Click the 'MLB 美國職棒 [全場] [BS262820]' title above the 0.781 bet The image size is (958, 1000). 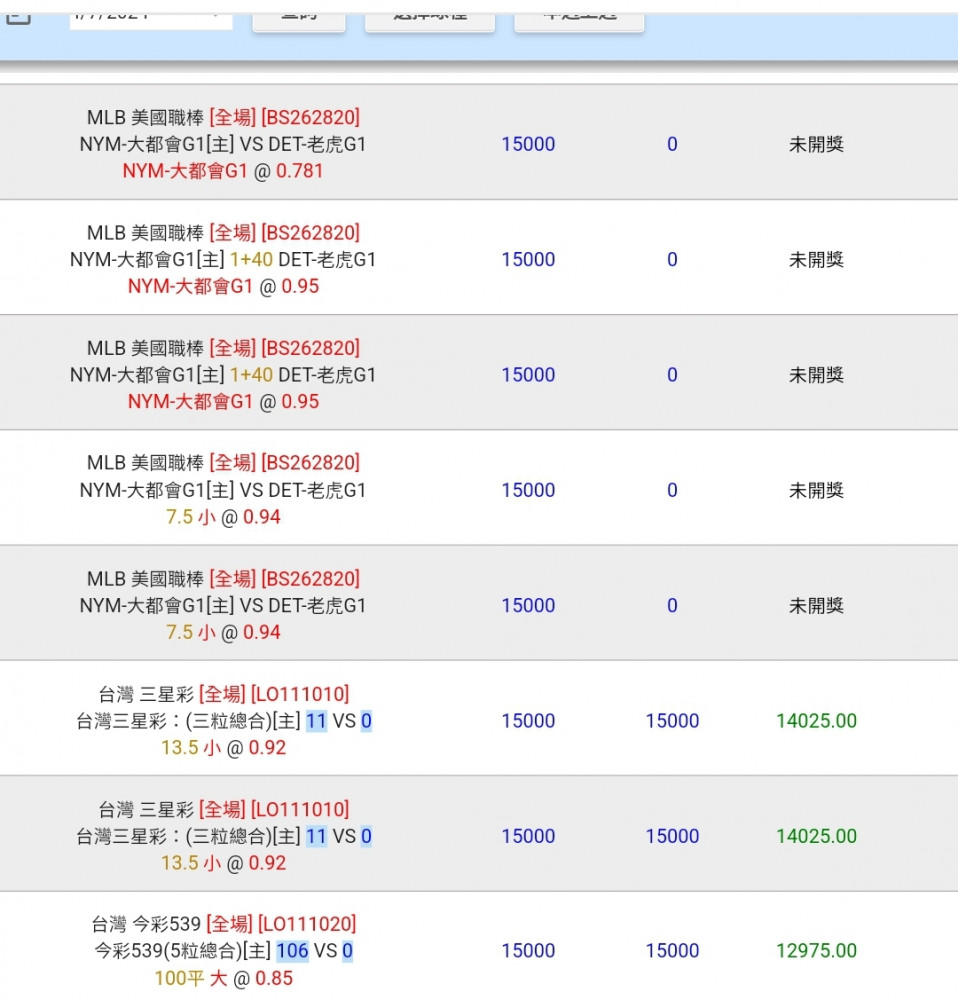tap(223, 117)
